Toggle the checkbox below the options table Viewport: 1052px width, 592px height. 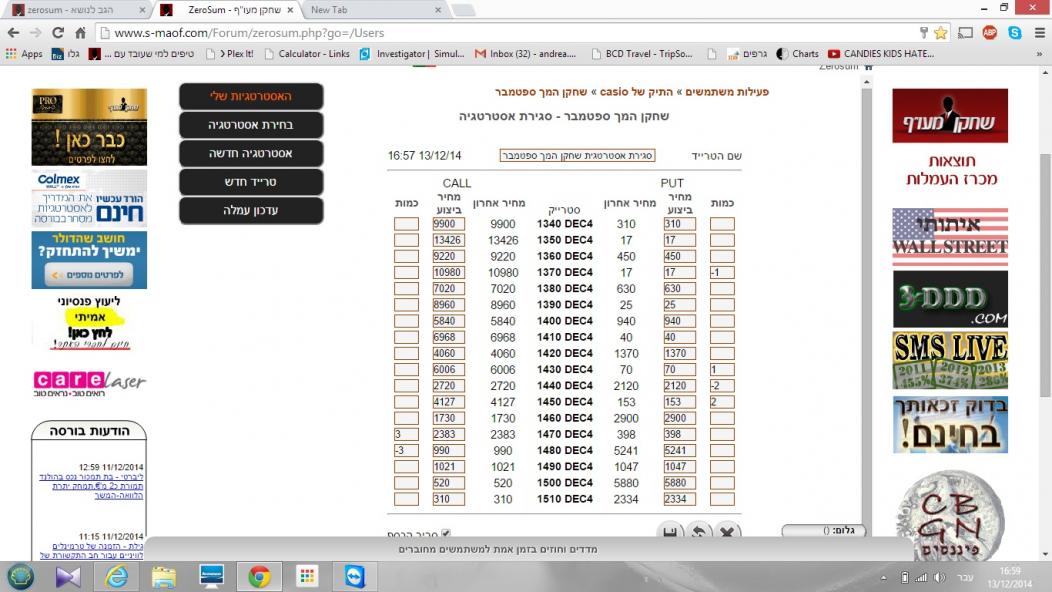tap(446, 534)
